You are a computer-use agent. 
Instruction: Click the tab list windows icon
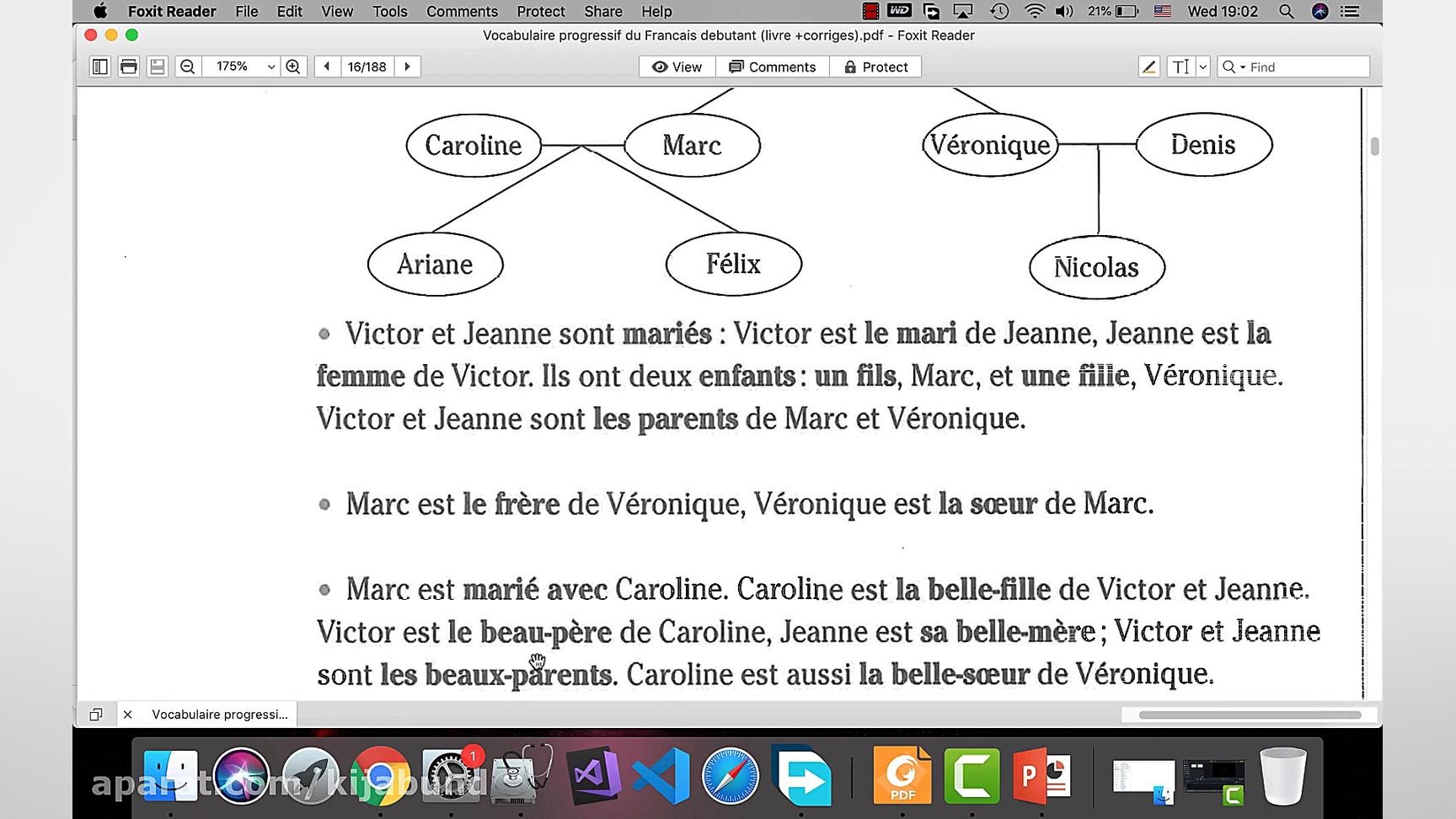(x=96, y=715)
